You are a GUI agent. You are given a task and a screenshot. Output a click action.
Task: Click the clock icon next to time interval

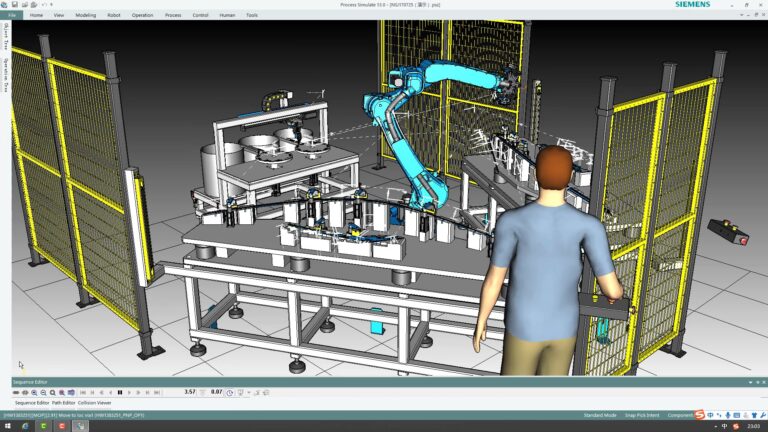point(230,393)
